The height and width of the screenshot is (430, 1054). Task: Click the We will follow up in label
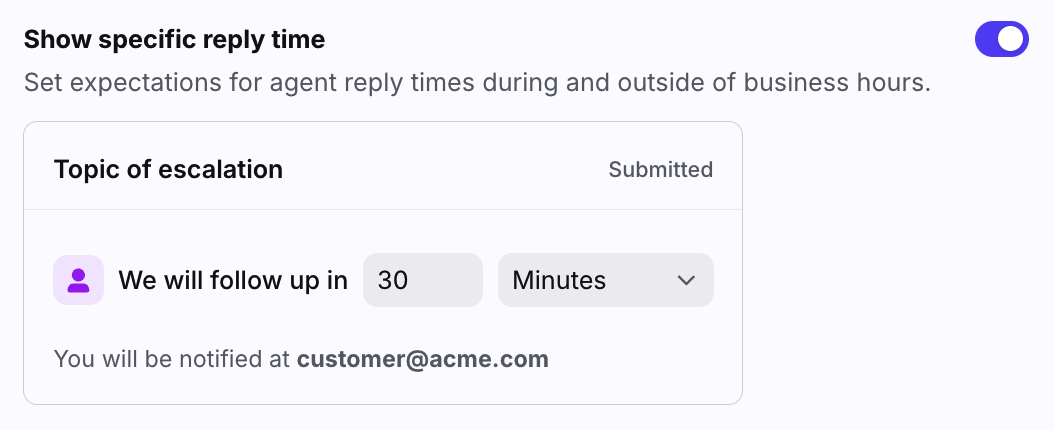tap(233, 280)
